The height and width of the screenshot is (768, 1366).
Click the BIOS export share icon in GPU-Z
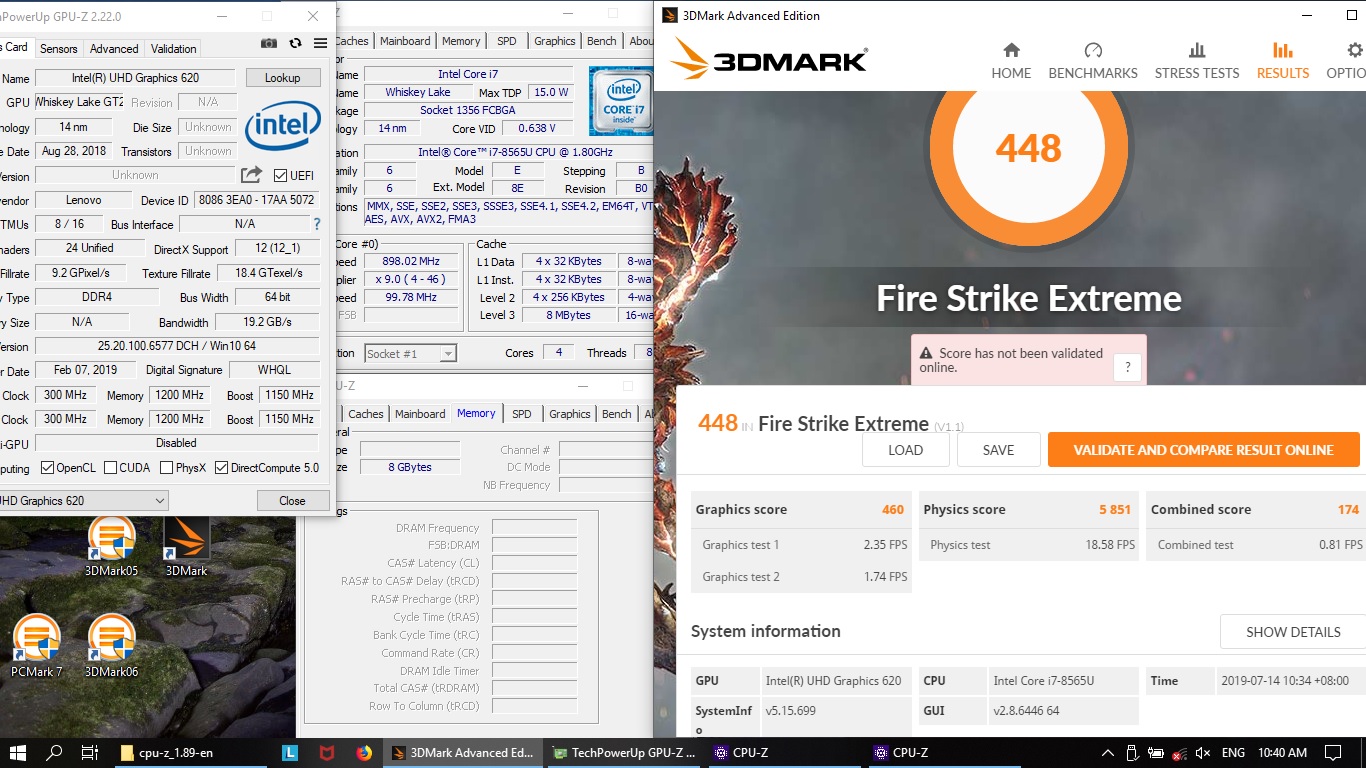point(251,175)
